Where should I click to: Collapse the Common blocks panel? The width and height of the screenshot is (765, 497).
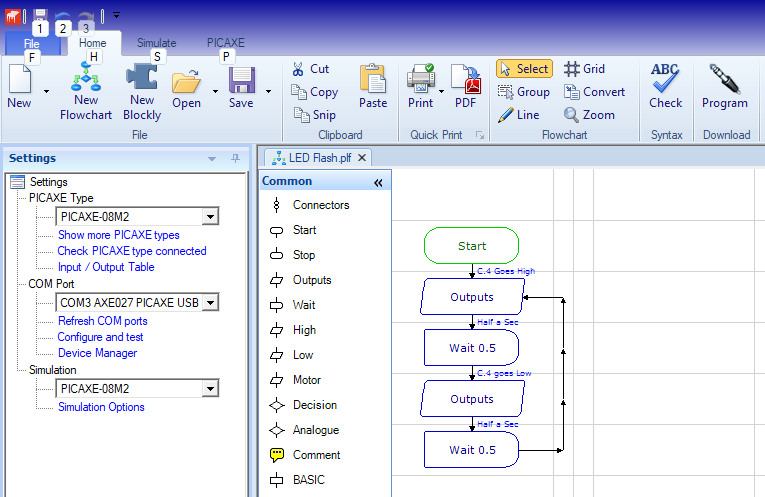[x=378, y=182]
